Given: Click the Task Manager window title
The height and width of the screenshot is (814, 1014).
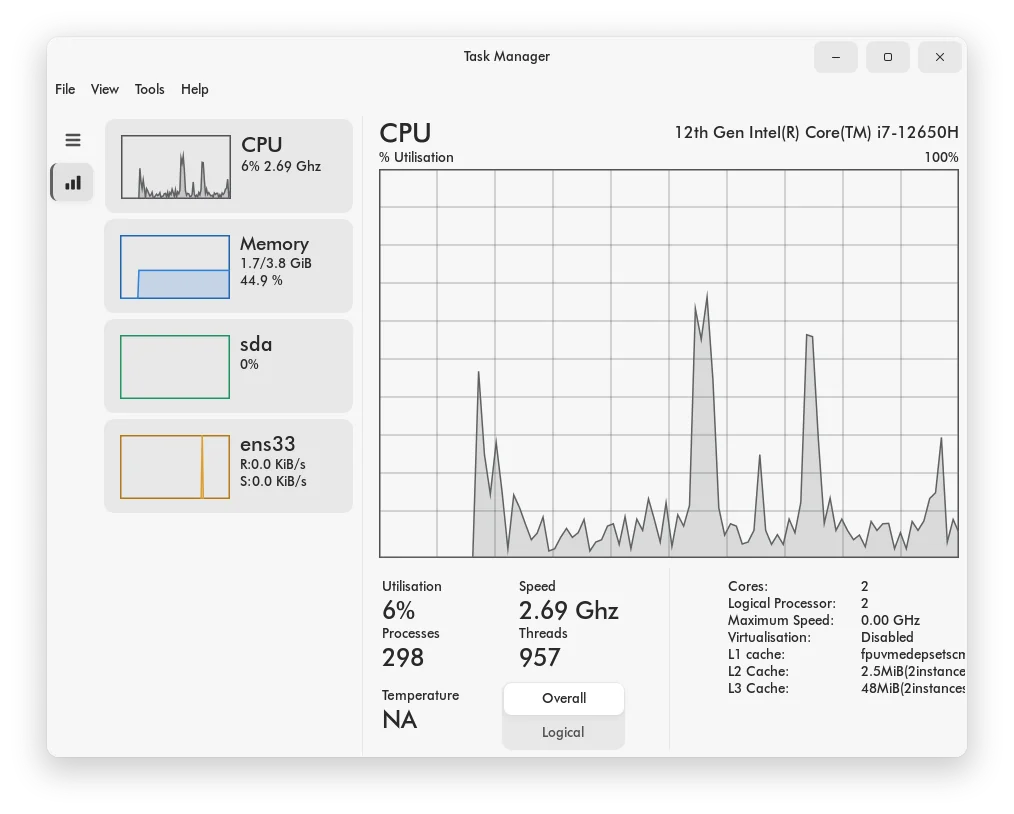Looking at the screenshot, I should coord(507,56).
